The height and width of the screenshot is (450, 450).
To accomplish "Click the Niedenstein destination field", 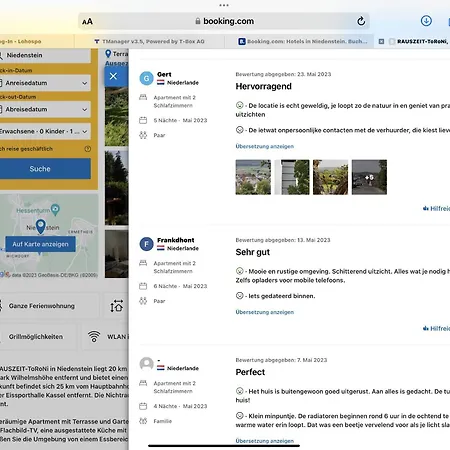I will click(x=45, y=55).
